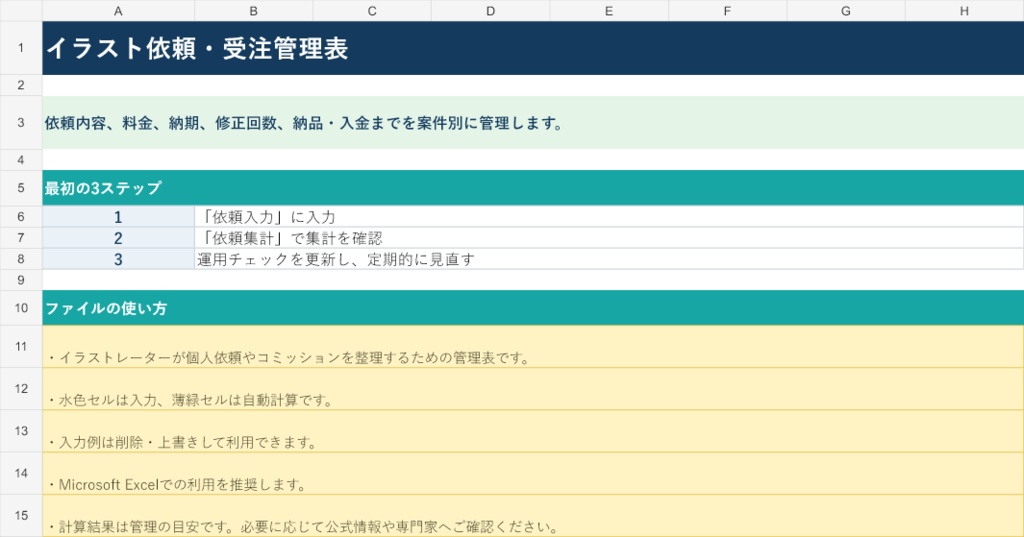Click the 水色セルは入力 note cell

click(x=533, y=389)
